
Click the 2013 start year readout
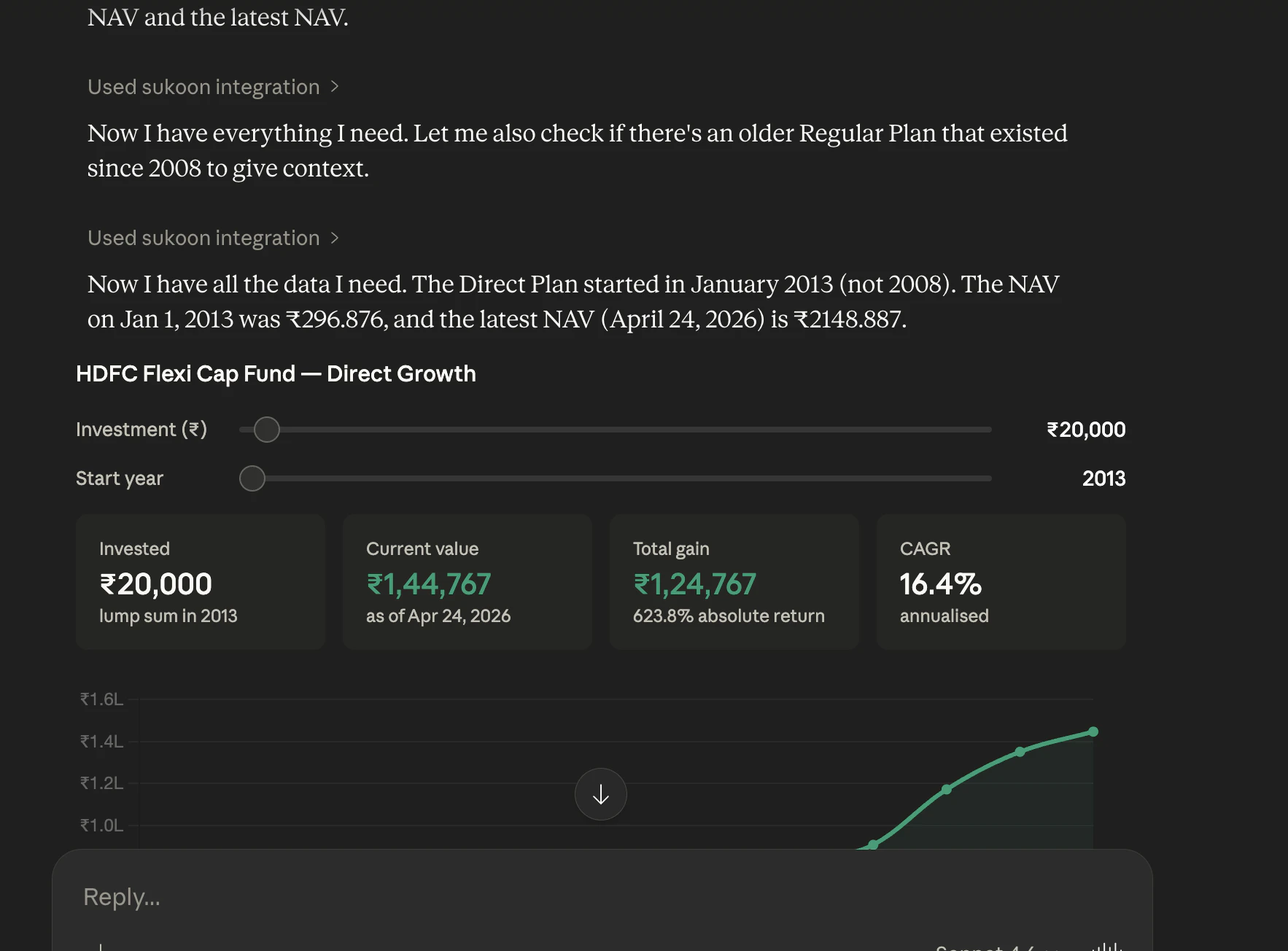pyautogui.click(x=1103, y=478)
